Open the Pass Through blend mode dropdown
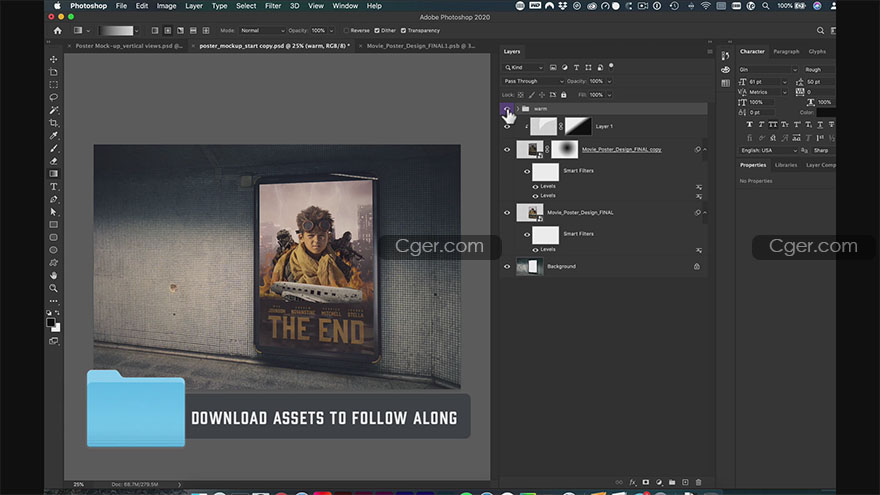Viewport: 880px width, 495px height. 533,81
